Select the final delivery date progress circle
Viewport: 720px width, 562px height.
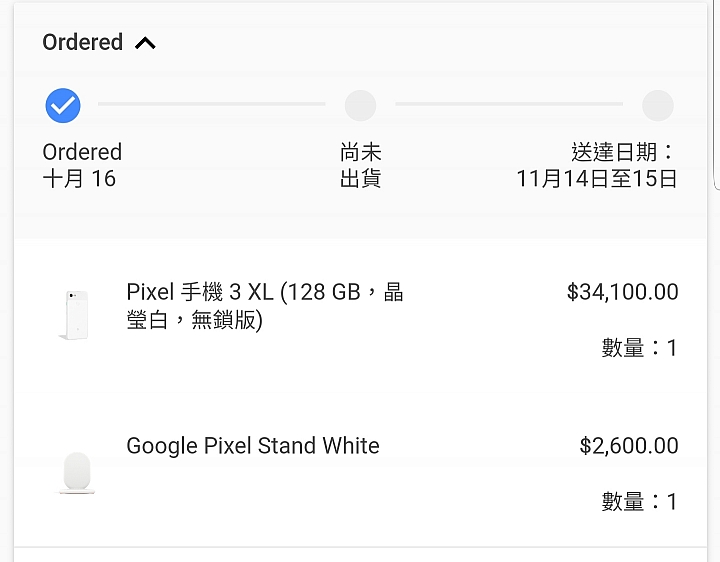tap(658, 105)
